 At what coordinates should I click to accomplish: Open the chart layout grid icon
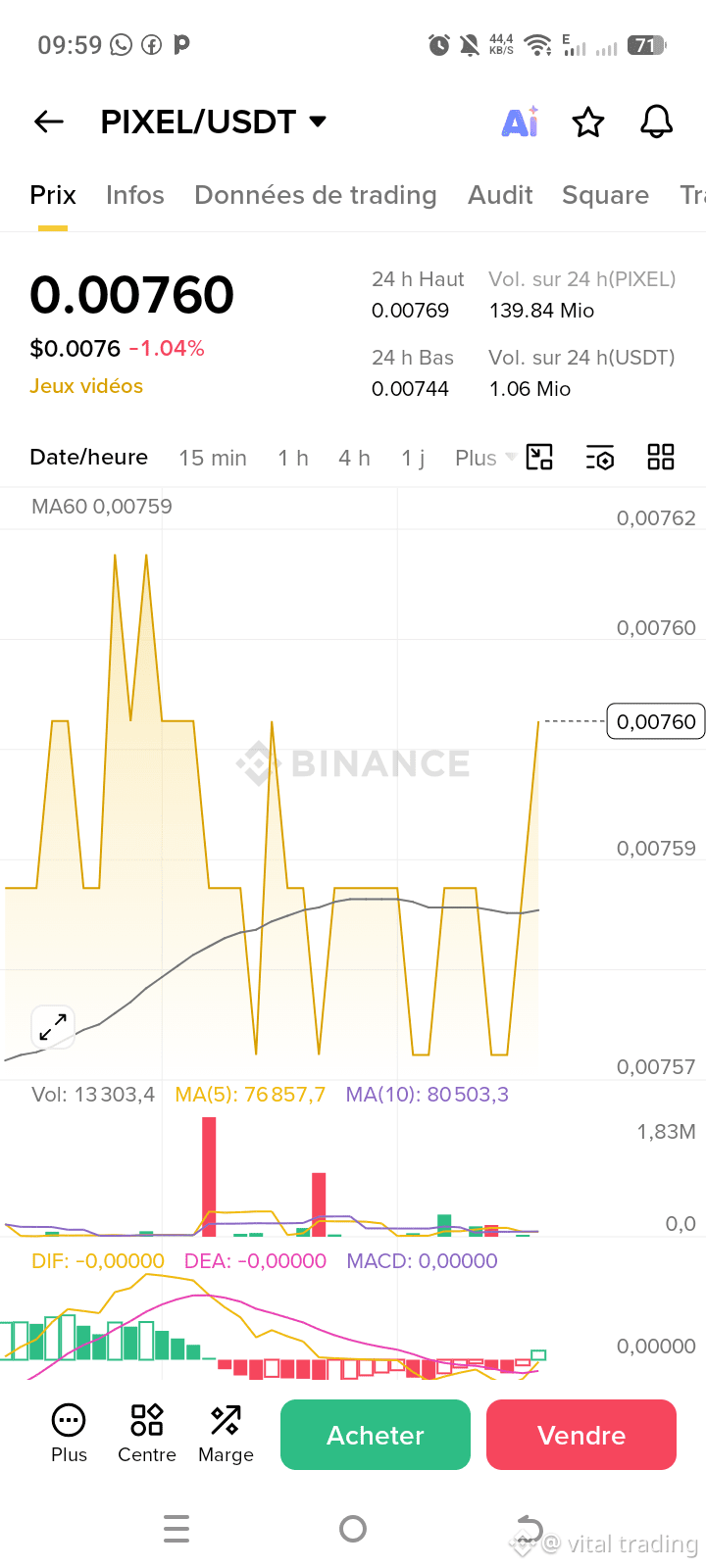(661, 457)
